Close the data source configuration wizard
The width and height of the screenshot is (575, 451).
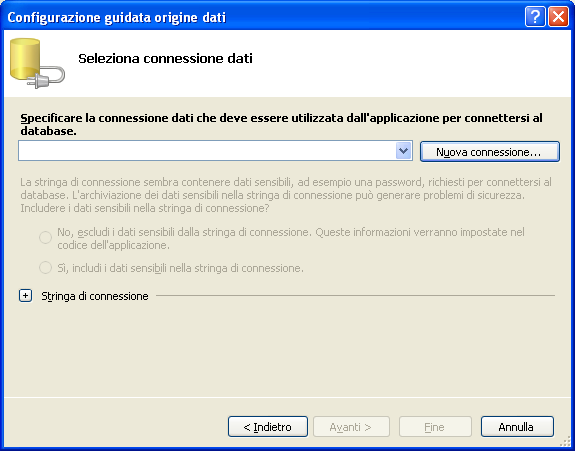(558, 17)
